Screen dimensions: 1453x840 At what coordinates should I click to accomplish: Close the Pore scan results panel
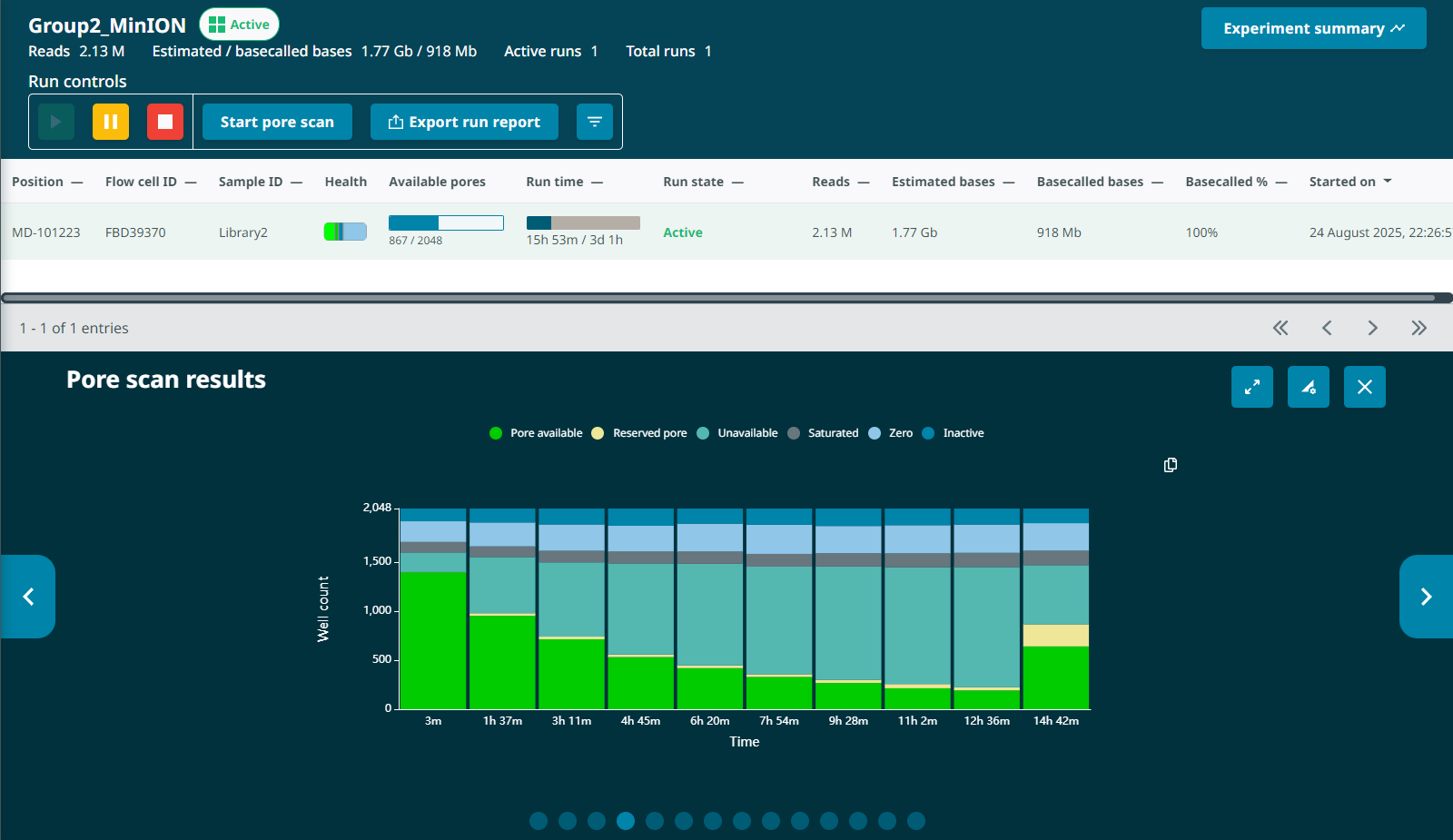click(1364, 387)
